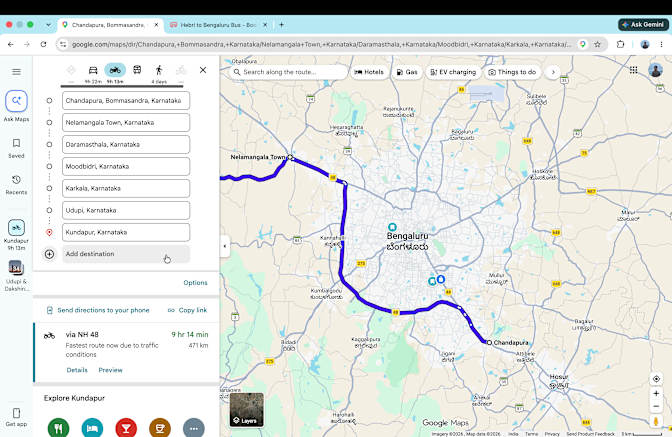Click Add destination field

(x=126, y=254)
